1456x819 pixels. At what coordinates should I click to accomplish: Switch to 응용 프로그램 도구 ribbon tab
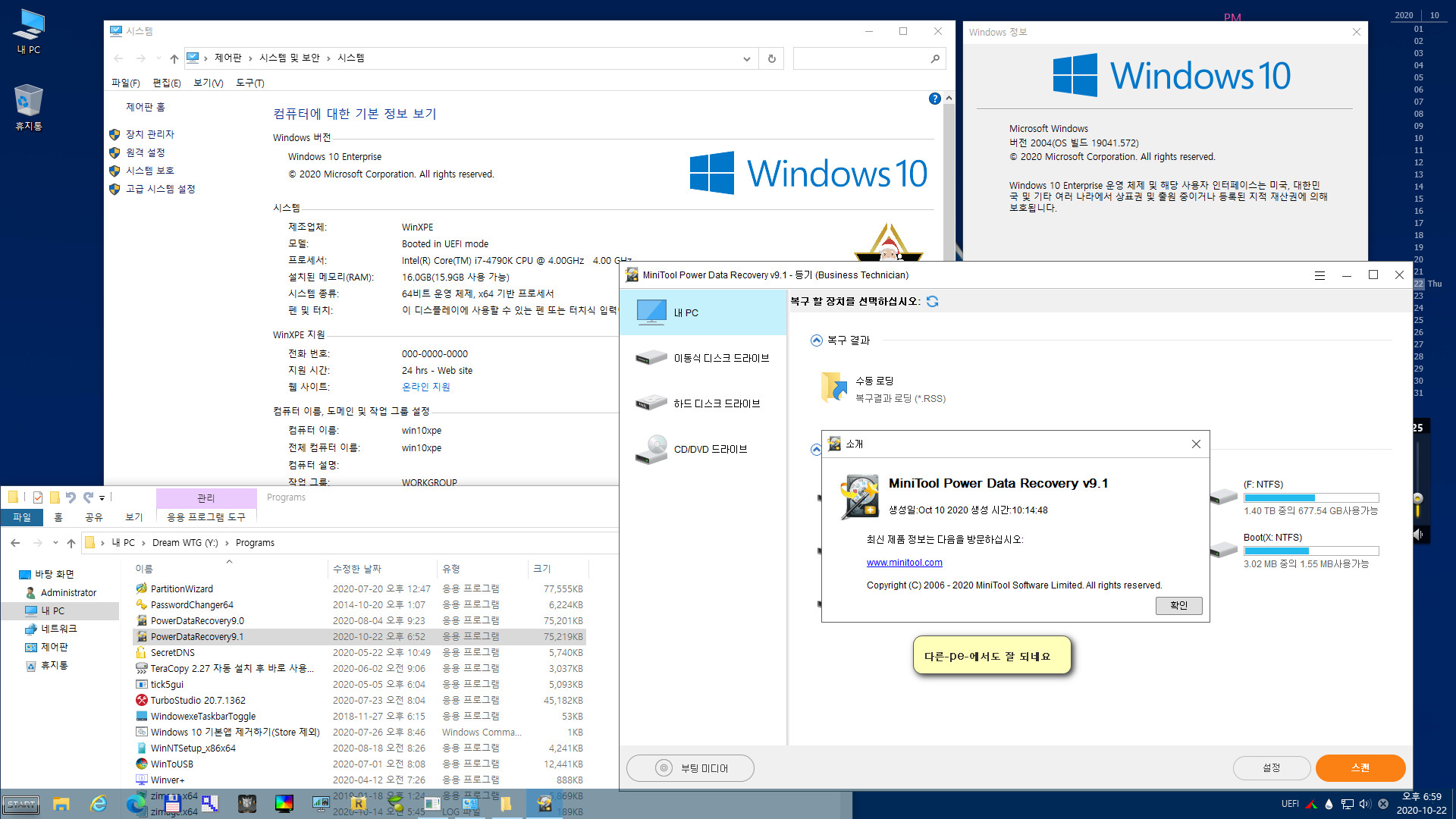click(x=206, y=517)
